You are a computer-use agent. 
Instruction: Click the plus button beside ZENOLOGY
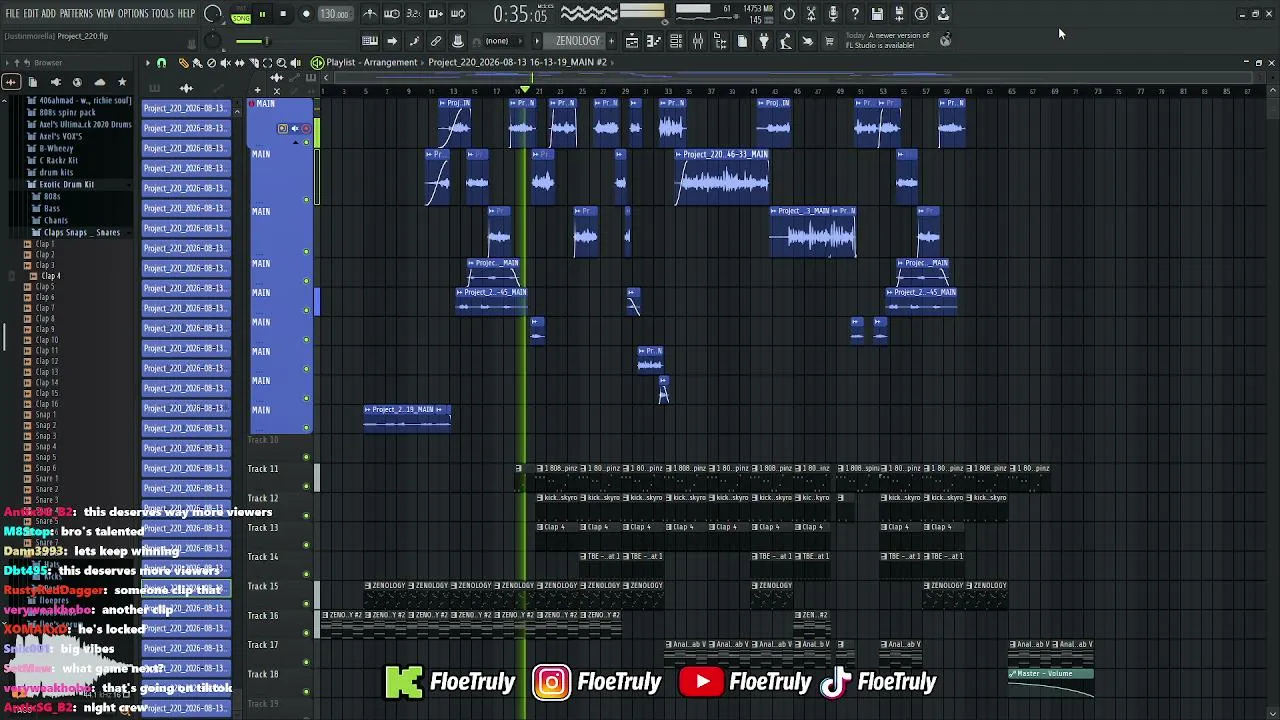click(611, 41)
